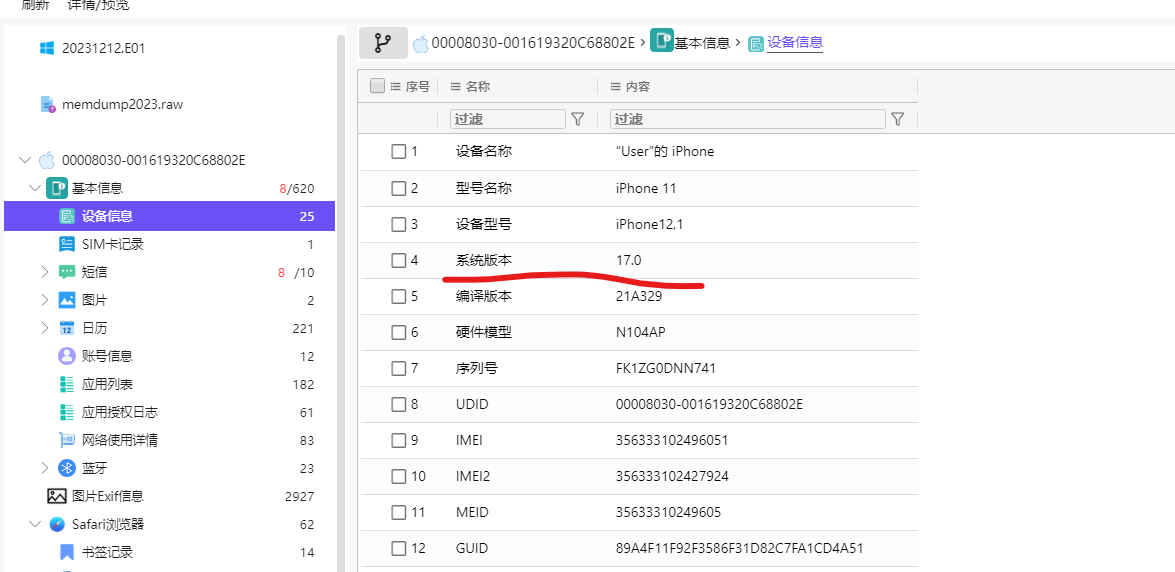This screenshot has width=1175, height=572.
Task: Open the 内容 column menu icon
Action: pyautogui.click(x=615, y=87)
